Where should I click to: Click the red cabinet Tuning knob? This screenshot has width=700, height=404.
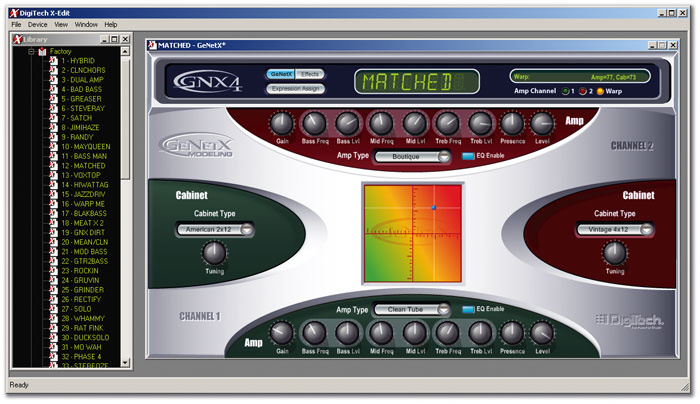[615, 253]
